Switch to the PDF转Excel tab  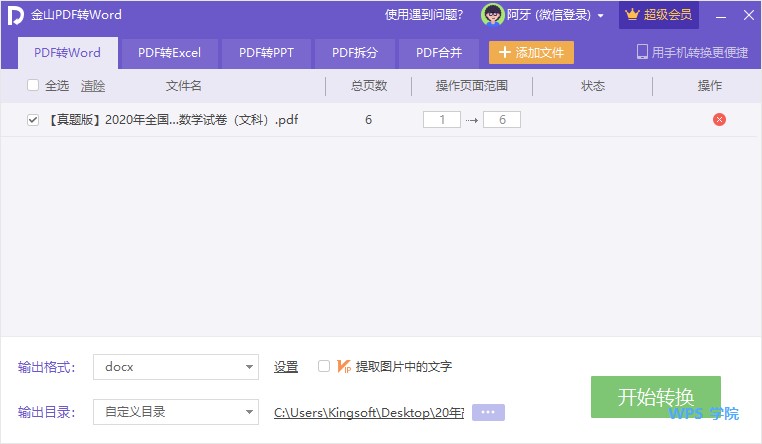(x=169, y=53)
